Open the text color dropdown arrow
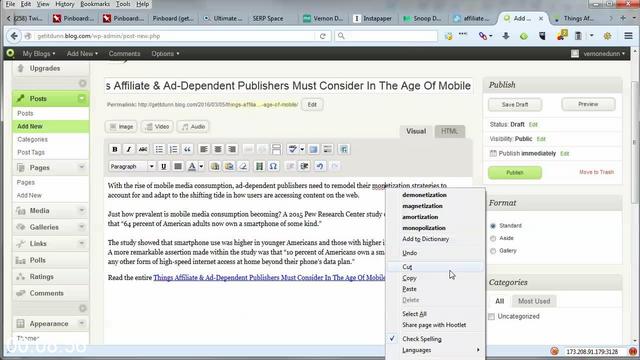The image size is (640, 360). click(x=201, y=166)
